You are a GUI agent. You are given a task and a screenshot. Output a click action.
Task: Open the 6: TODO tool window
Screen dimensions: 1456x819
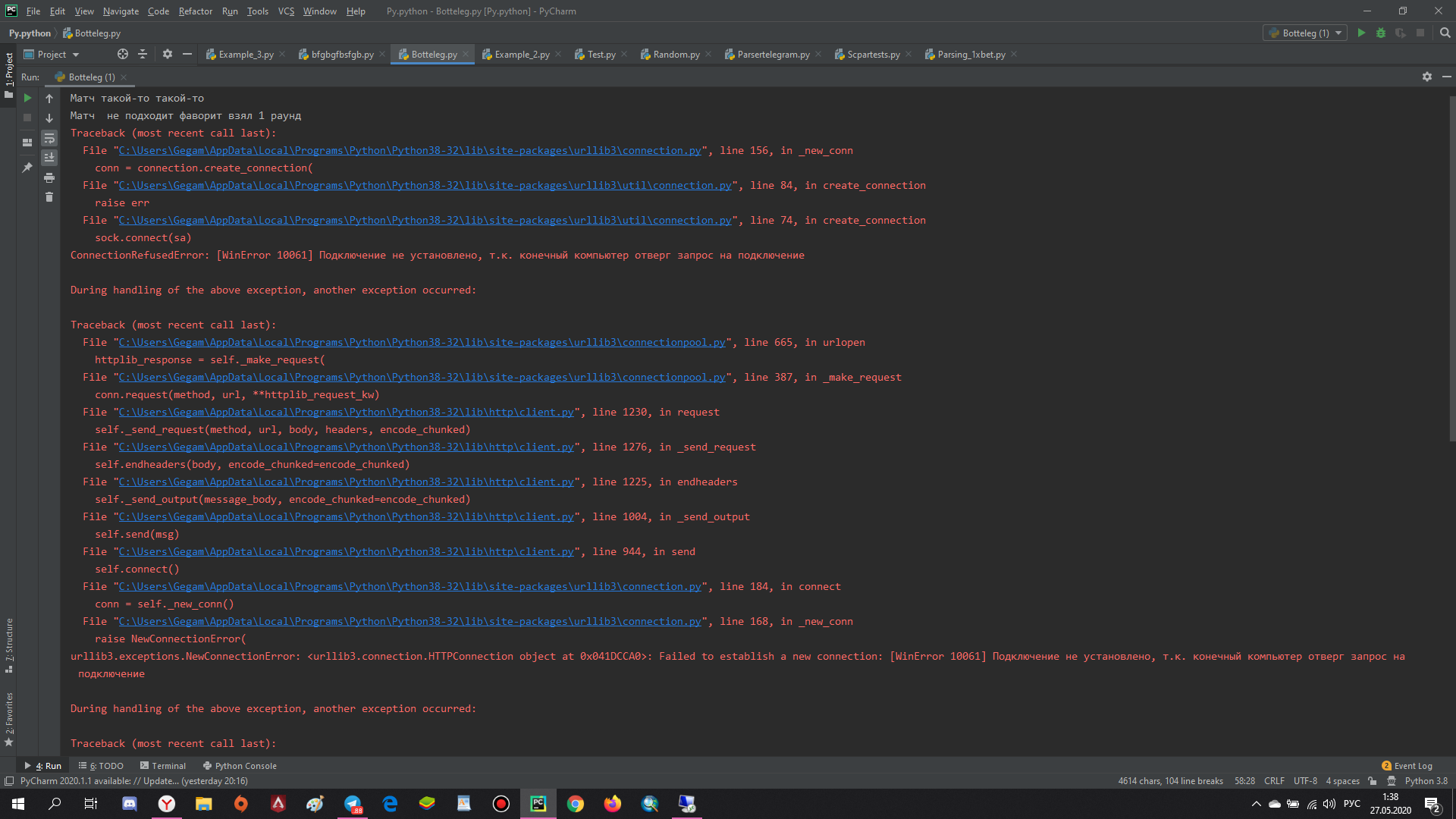pos(101,766)
